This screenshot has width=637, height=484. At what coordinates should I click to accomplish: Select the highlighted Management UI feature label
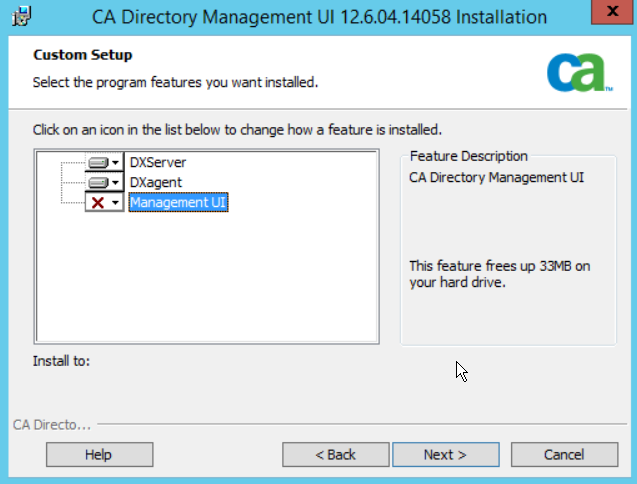click(179, 202)
